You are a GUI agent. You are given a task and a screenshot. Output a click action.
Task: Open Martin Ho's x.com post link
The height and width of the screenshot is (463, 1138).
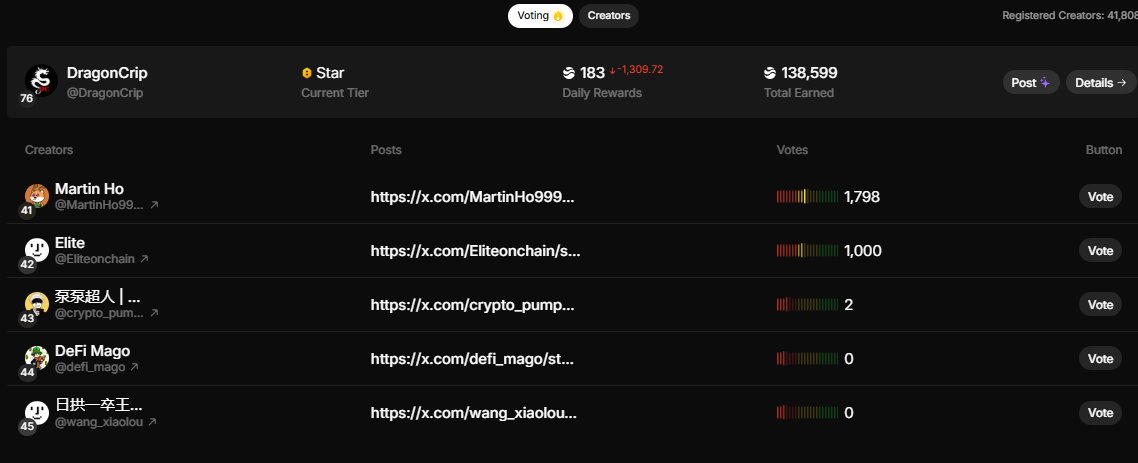click(x=472, y=197)
